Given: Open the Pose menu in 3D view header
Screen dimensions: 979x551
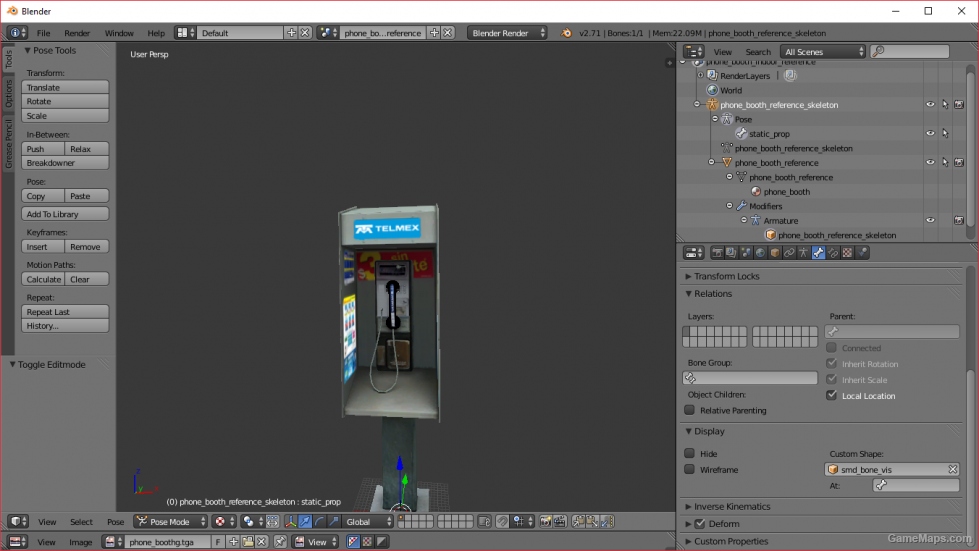Looking at the screenshot, I should coord(116,522).
